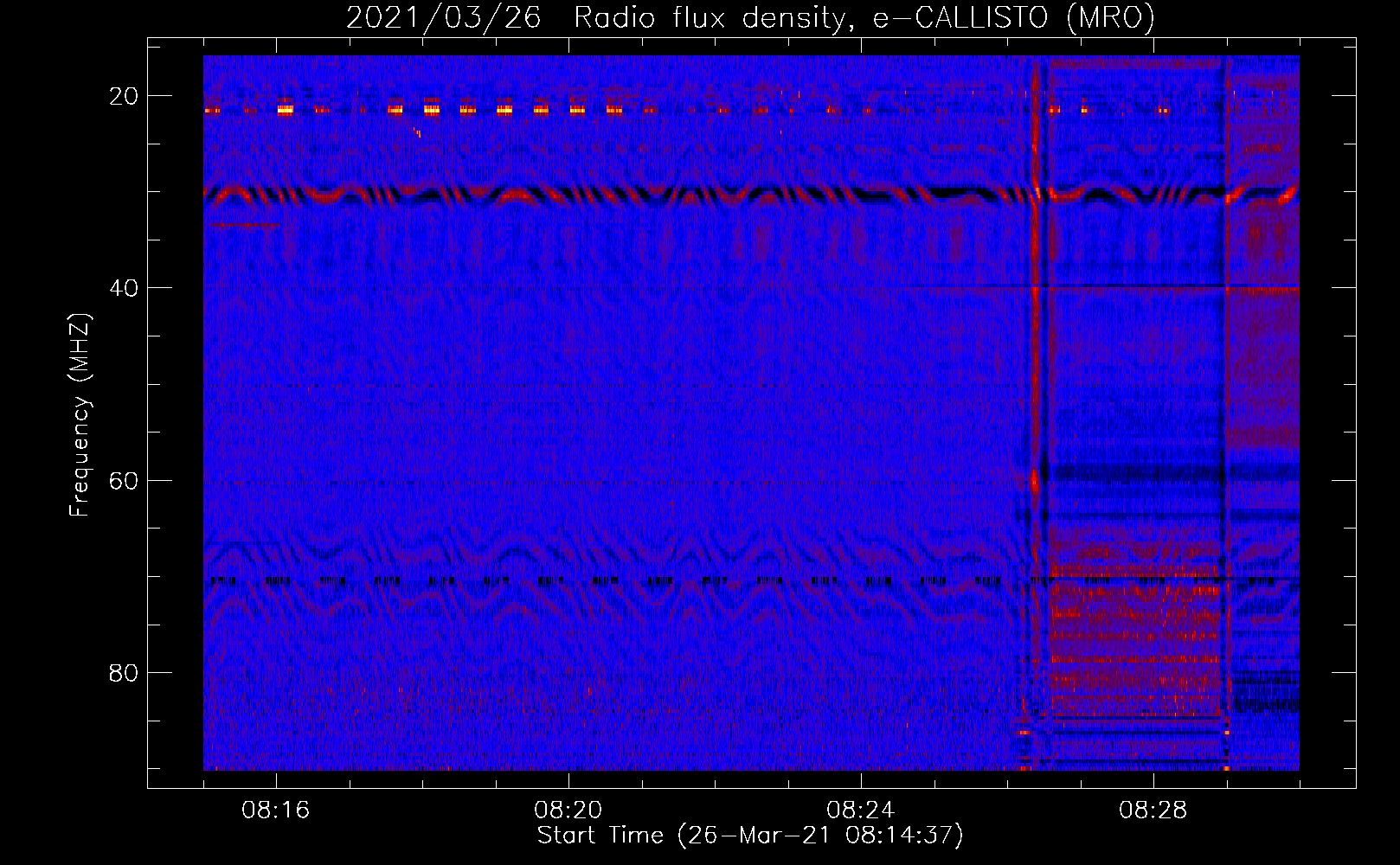Click the 40 MHz frequency tick label
The image size is (1400, 865).
(x=124, y=288)
